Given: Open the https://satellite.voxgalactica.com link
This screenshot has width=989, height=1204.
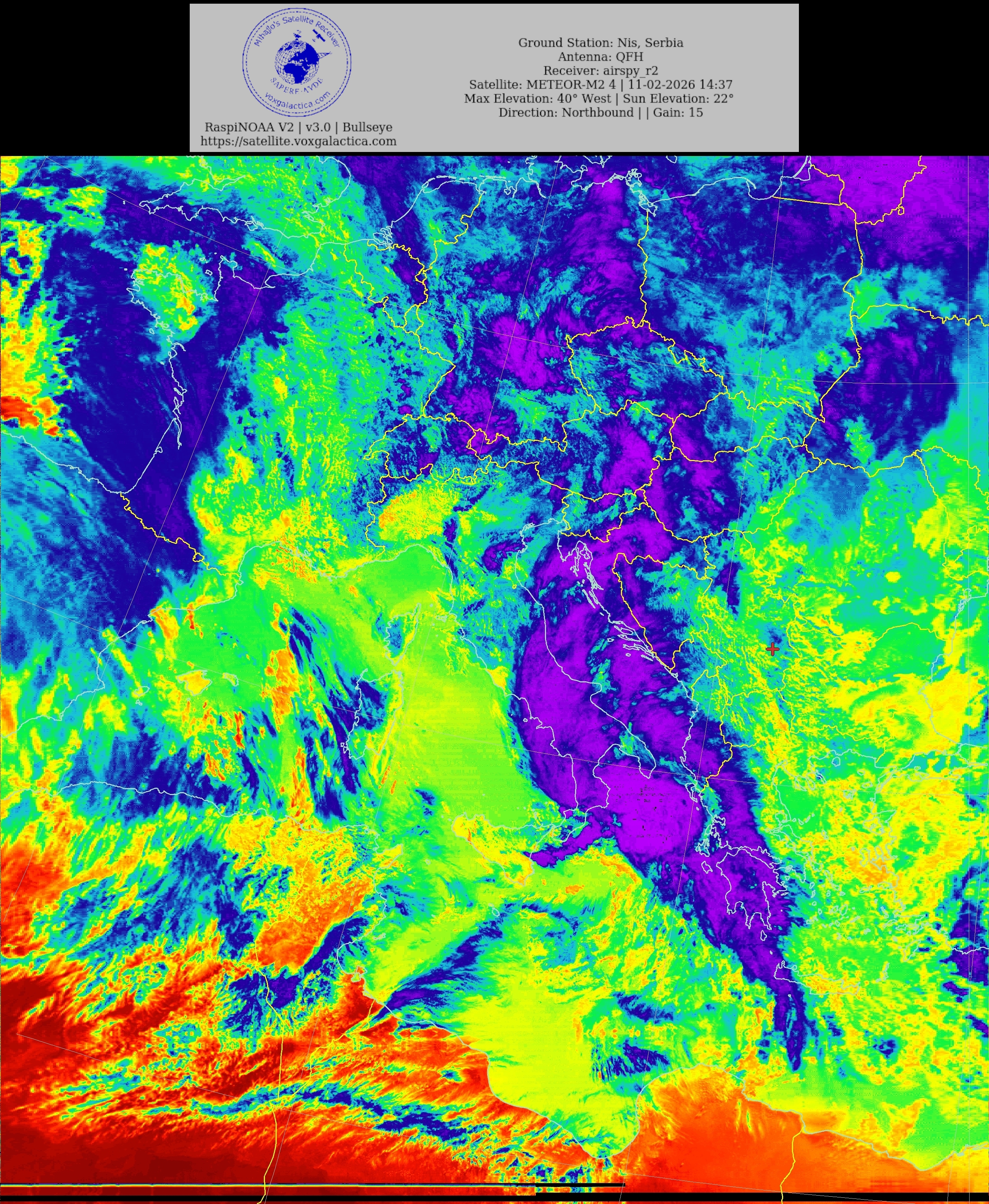Looking at the screenshot, I should click(x=298, y=141).
